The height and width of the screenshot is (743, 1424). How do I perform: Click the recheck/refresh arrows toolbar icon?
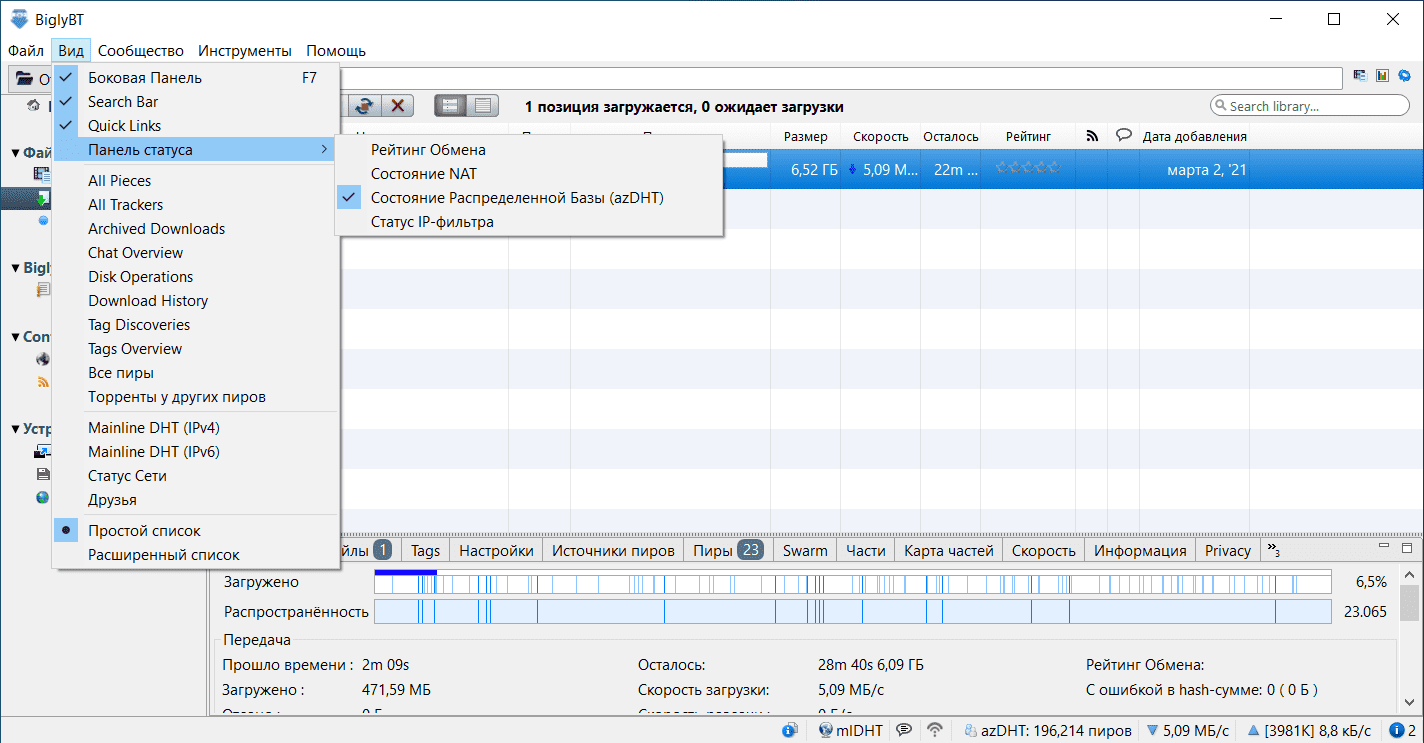tap(366, 105)
